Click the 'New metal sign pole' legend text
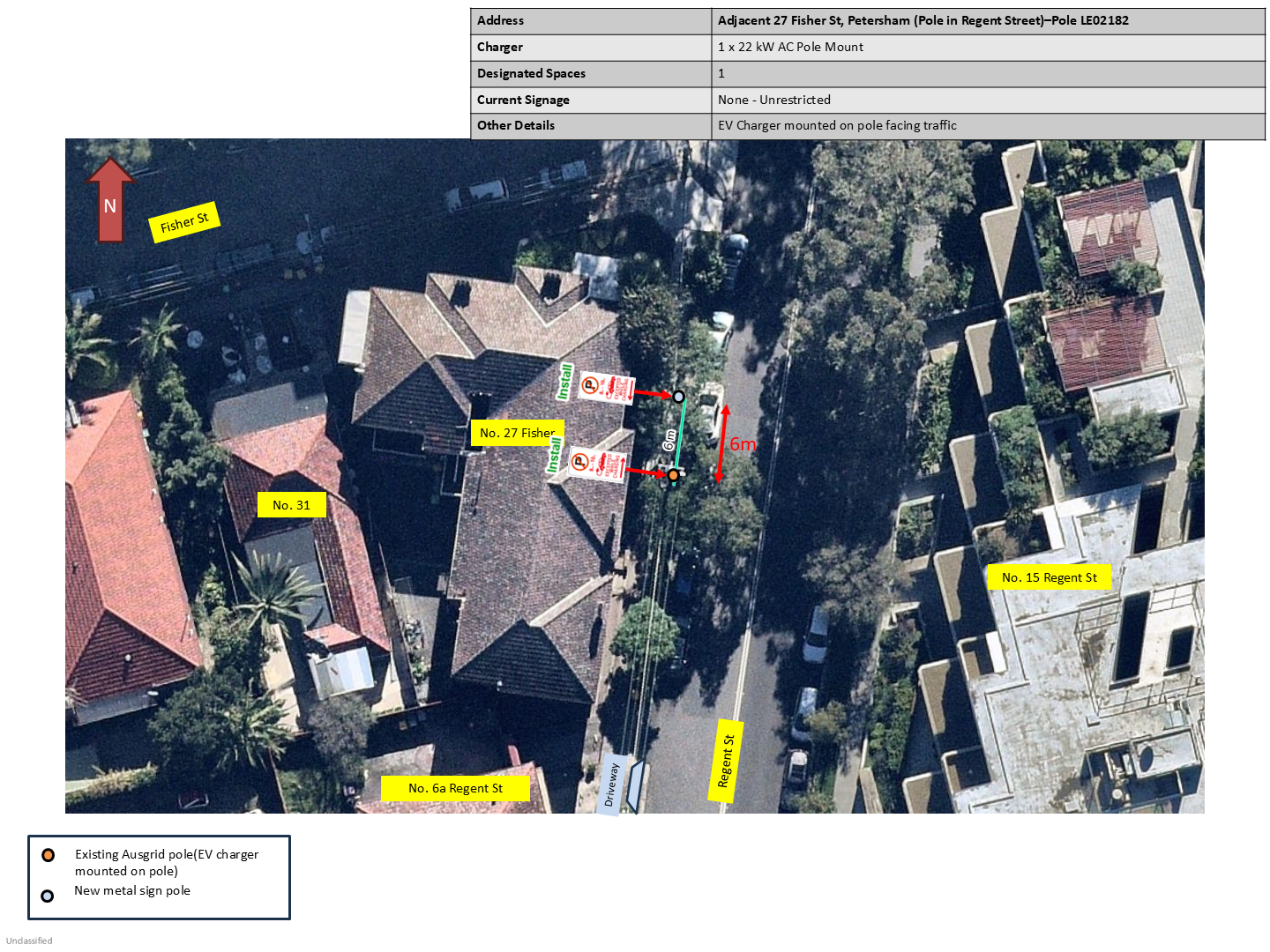The height and width of the screenshot is (952, 1270). coord(132,891)
